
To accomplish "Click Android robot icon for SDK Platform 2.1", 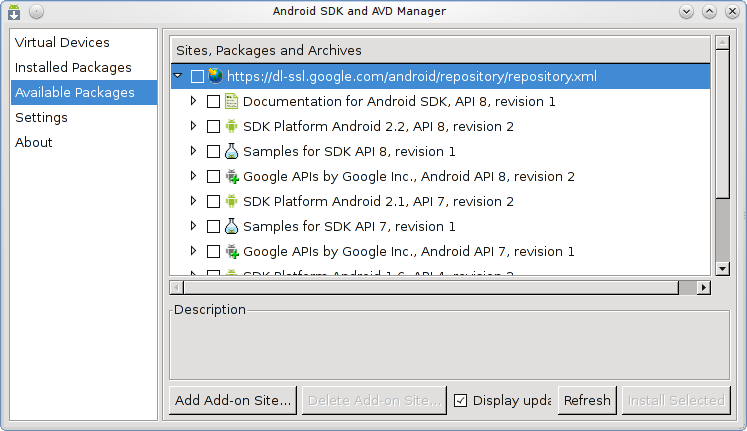I will tap(231, 201).
